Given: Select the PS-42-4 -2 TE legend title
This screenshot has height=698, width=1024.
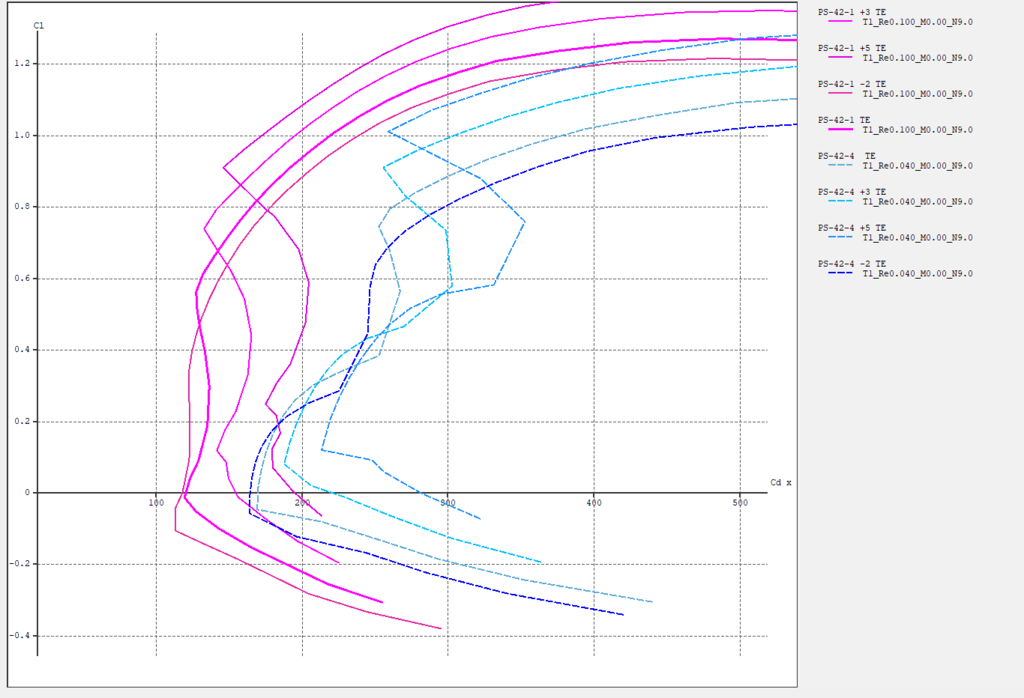Looking at the screenshot, I should (851, 264).
